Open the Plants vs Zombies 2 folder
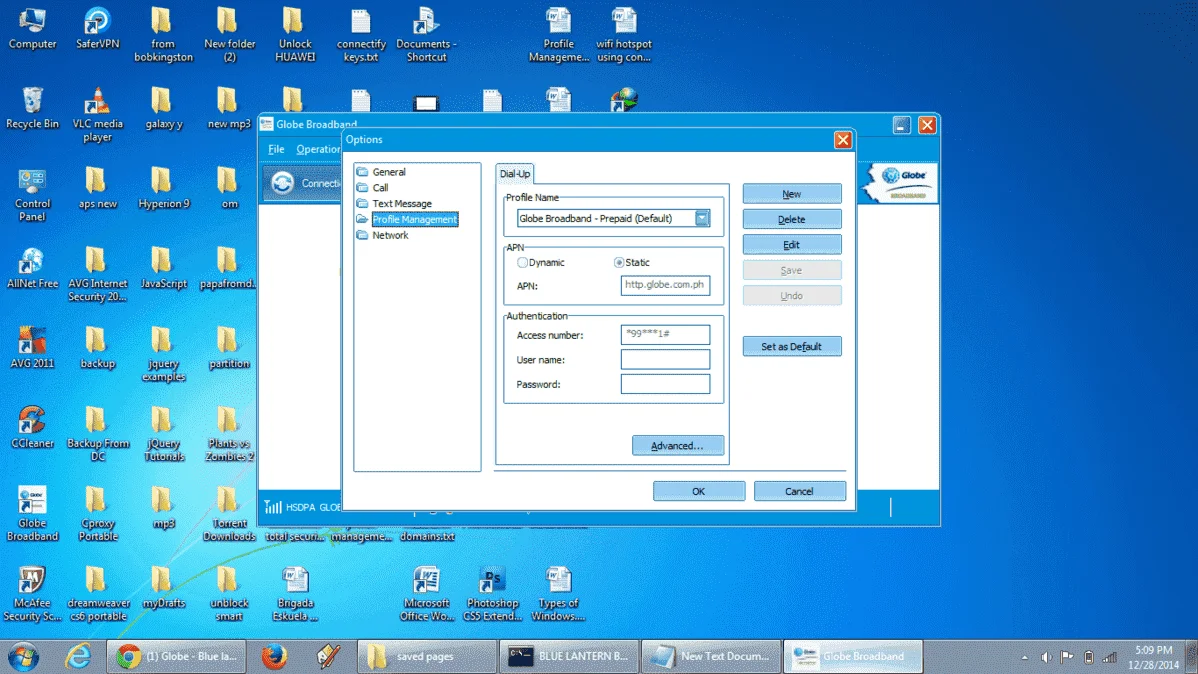The image size is (1198, 674). [x=229, y=433]
